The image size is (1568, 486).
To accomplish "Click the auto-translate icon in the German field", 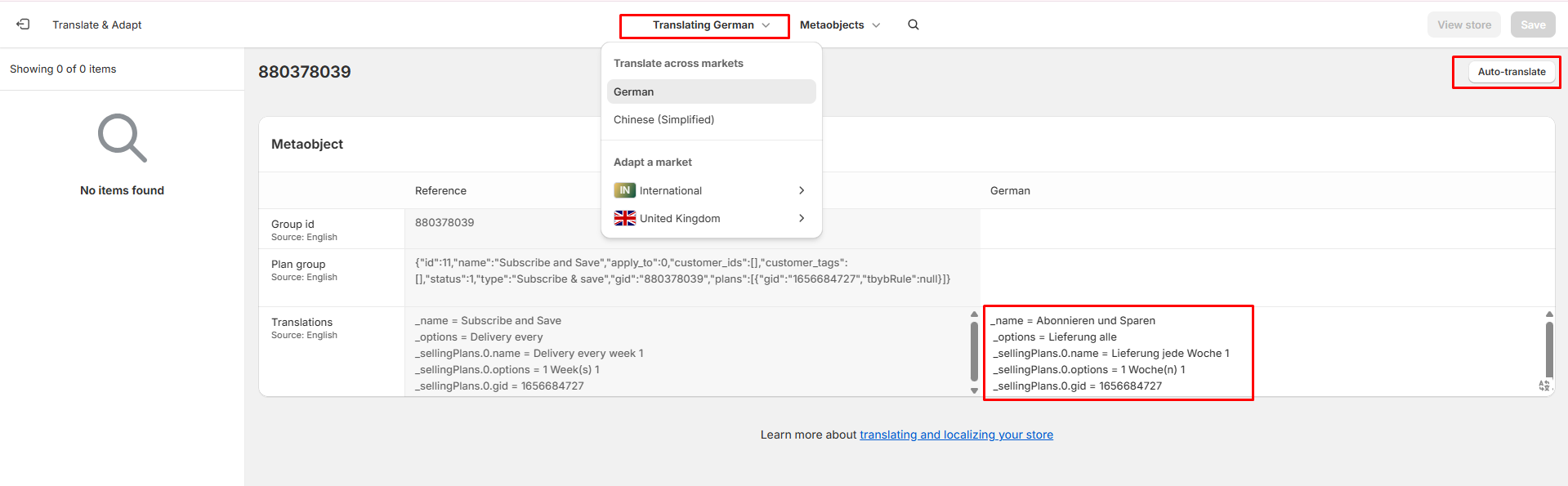I will (x=1543, y=386).
